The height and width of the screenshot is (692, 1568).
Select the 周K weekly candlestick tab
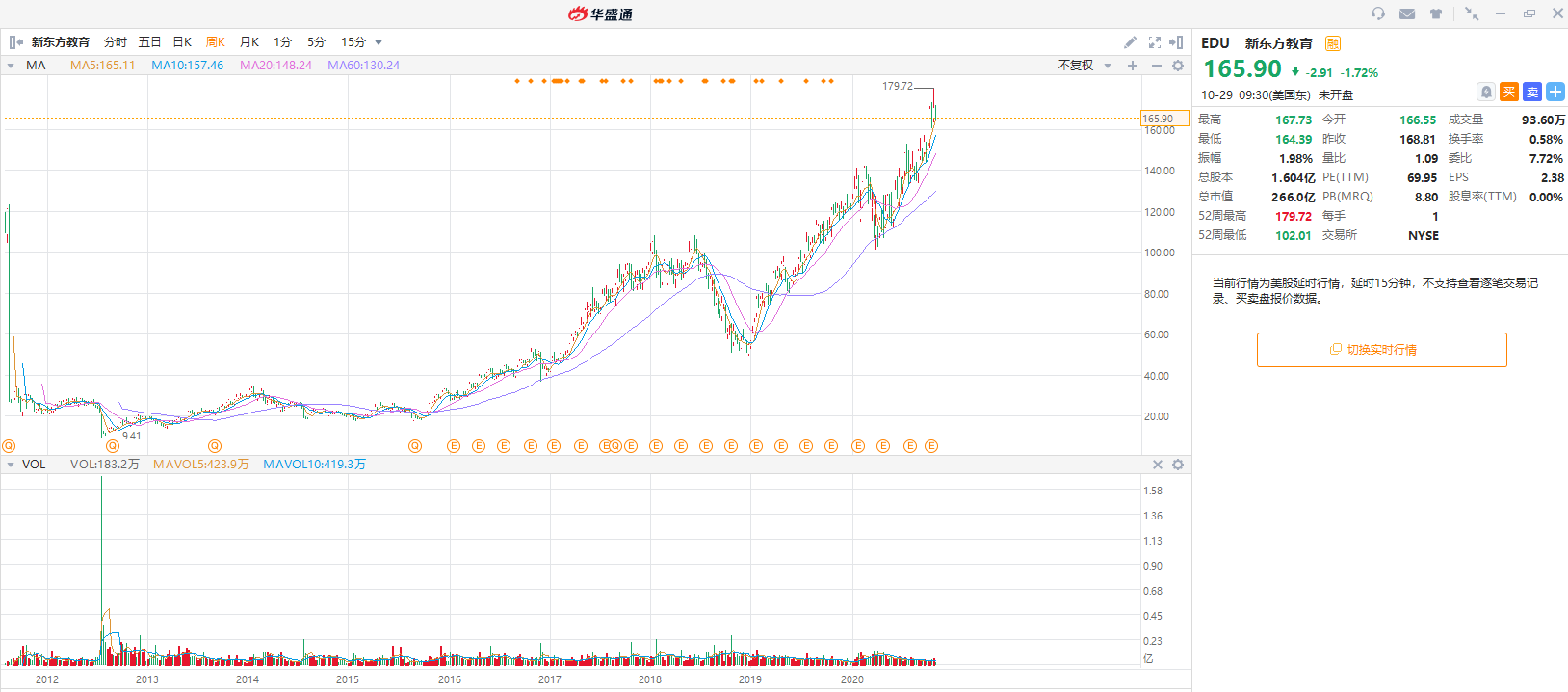(x=216, y=42)
